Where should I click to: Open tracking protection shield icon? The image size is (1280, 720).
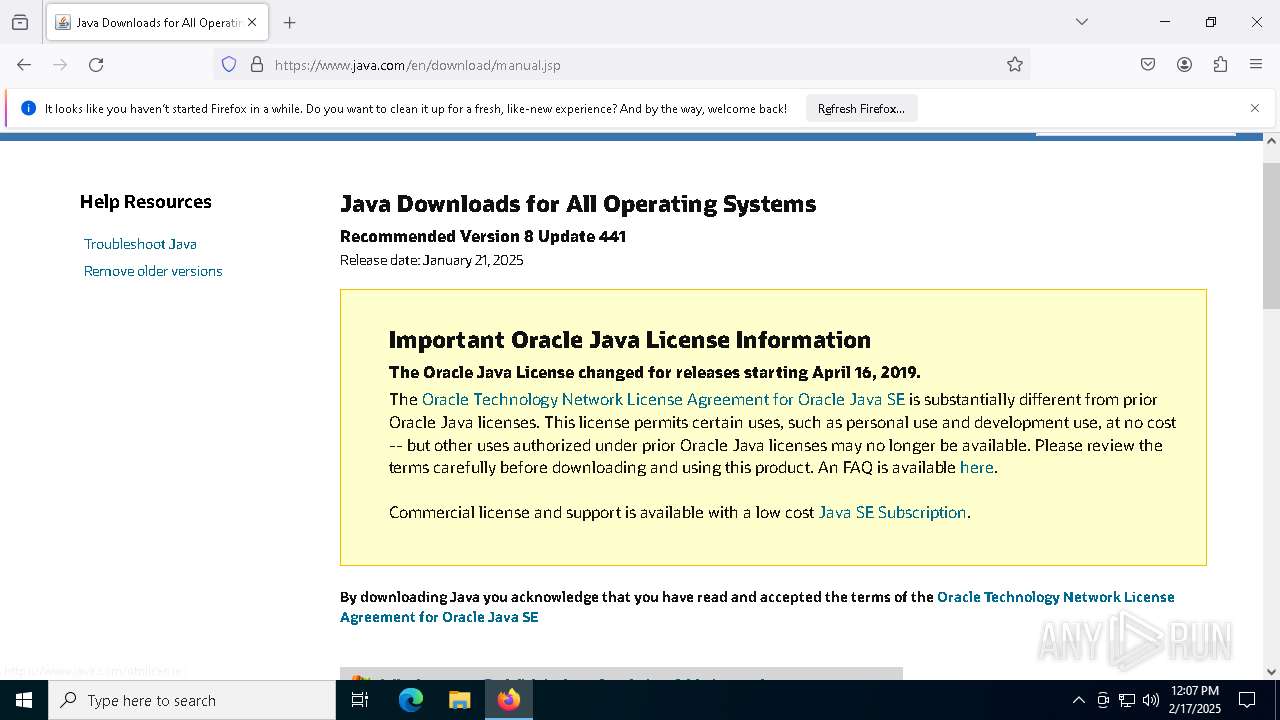[x=229, y=65]
